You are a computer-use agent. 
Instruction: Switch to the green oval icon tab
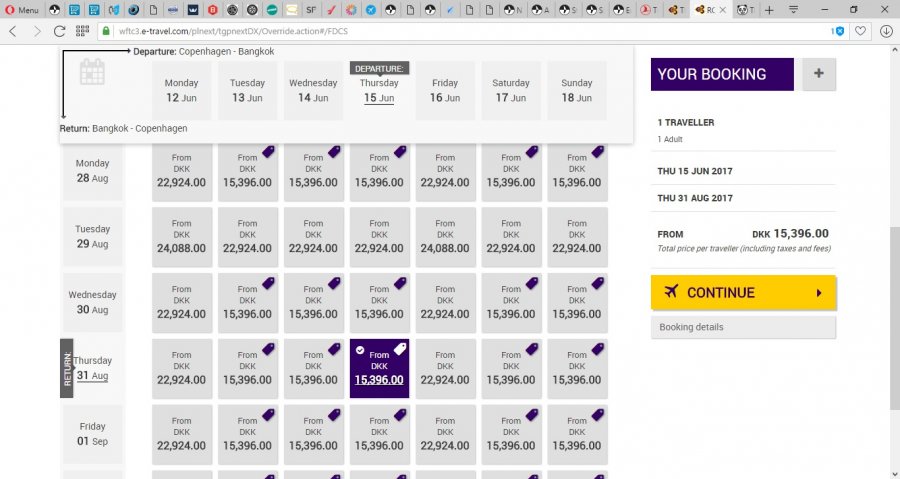click(x=272, y=10)
